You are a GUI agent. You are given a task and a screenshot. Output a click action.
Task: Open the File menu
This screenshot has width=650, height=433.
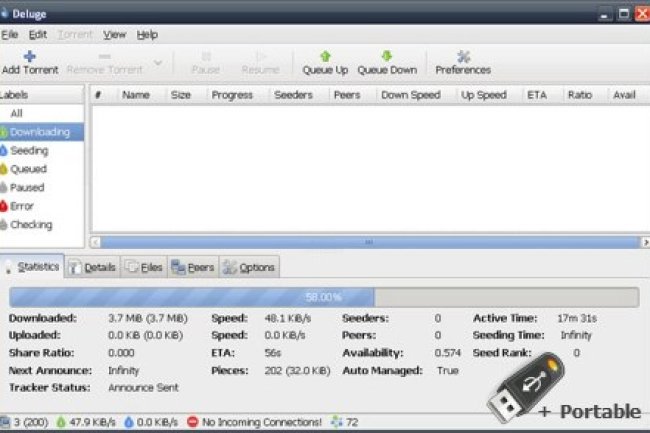click(x=10, y=34)
